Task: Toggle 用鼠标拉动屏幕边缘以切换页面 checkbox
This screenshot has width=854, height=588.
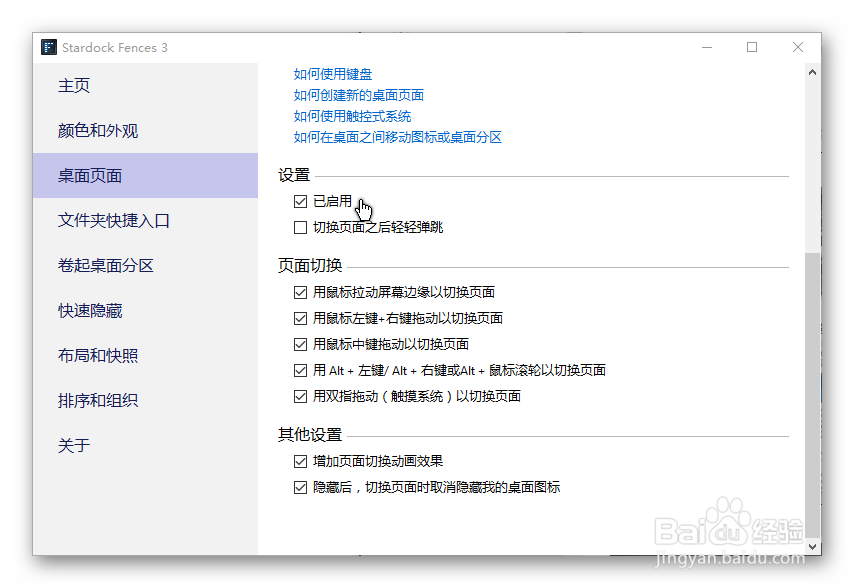Action: click(x=300, y=292)
